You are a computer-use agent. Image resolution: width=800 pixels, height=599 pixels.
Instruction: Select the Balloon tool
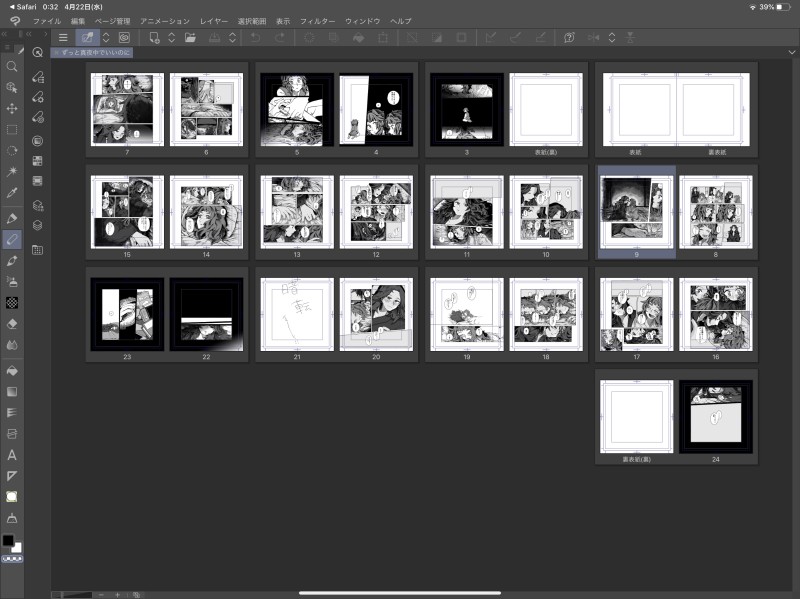pos(12,497)
